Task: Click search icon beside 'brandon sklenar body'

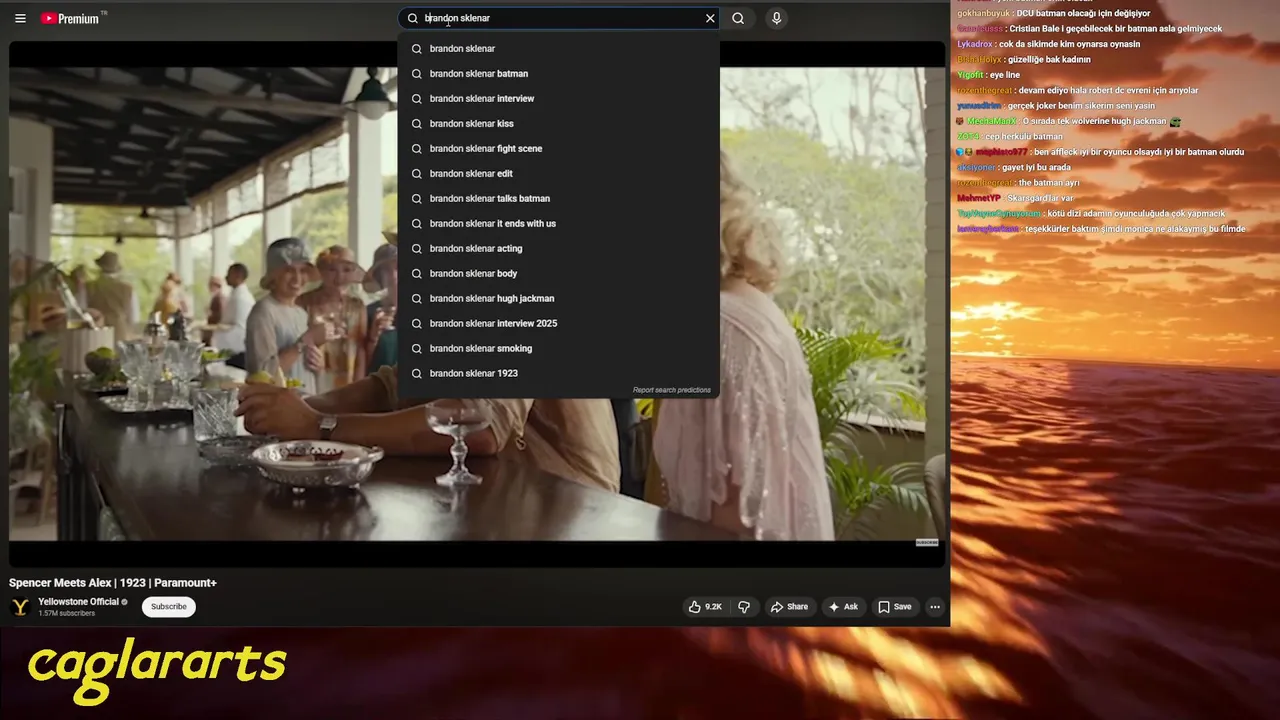Action: [x=417, y=273]
